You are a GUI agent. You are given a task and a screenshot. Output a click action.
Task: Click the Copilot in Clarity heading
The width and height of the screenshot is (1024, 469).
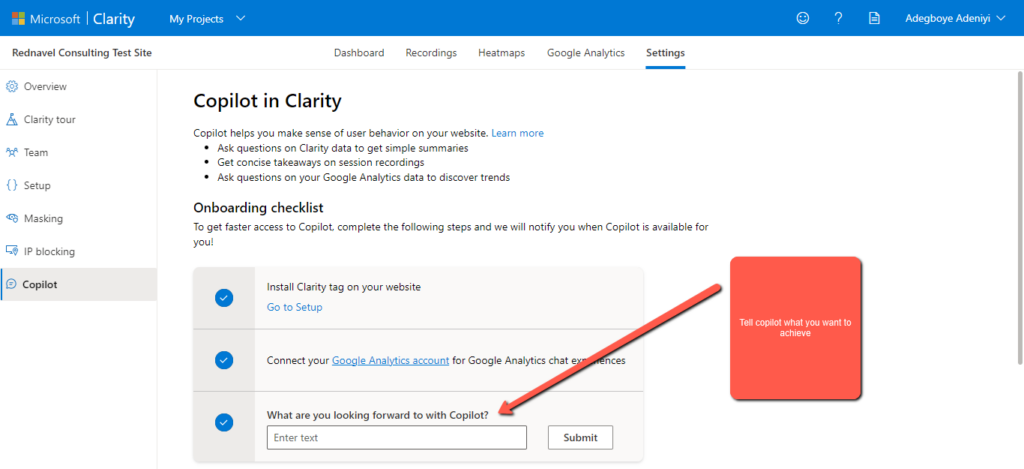(x=268, y=101)
